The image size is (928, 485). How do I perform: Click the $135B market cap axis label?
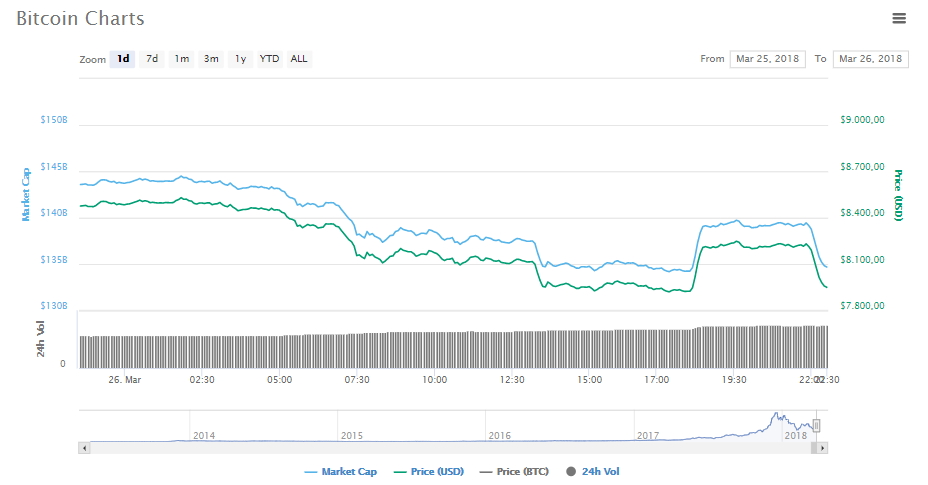54,259
